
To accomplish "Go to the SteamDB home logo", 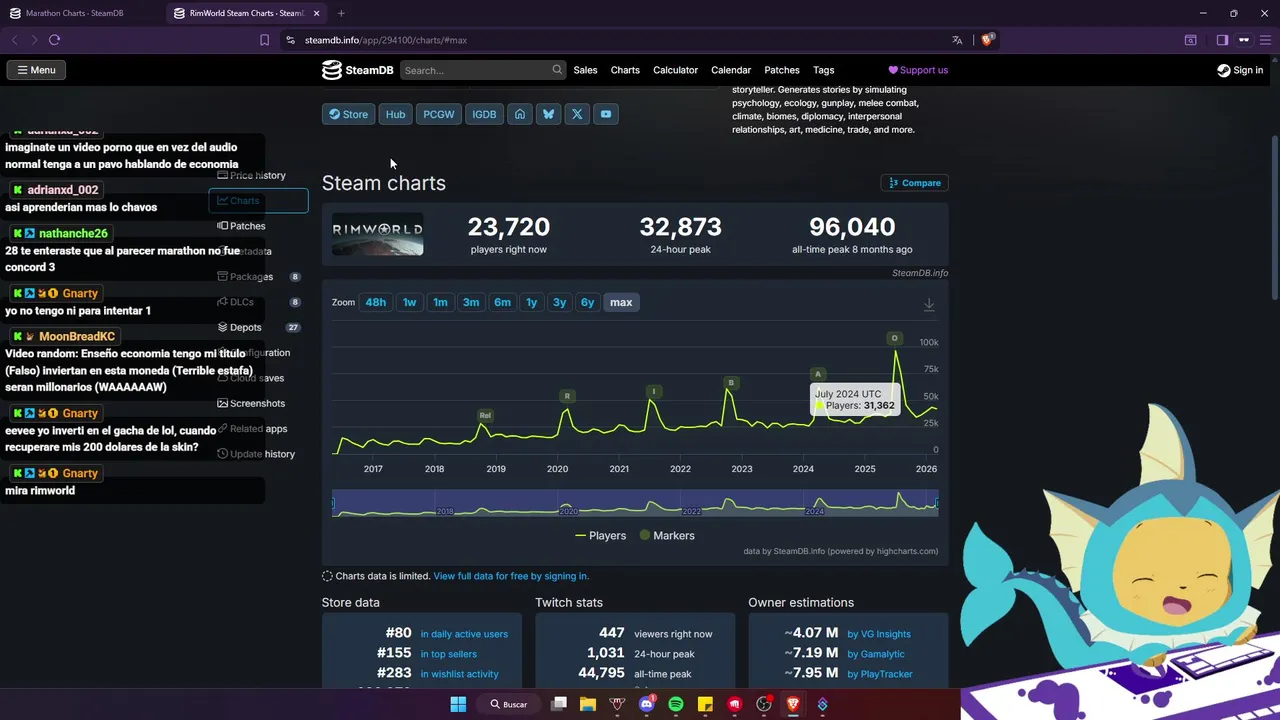I will tap(357, 70).
